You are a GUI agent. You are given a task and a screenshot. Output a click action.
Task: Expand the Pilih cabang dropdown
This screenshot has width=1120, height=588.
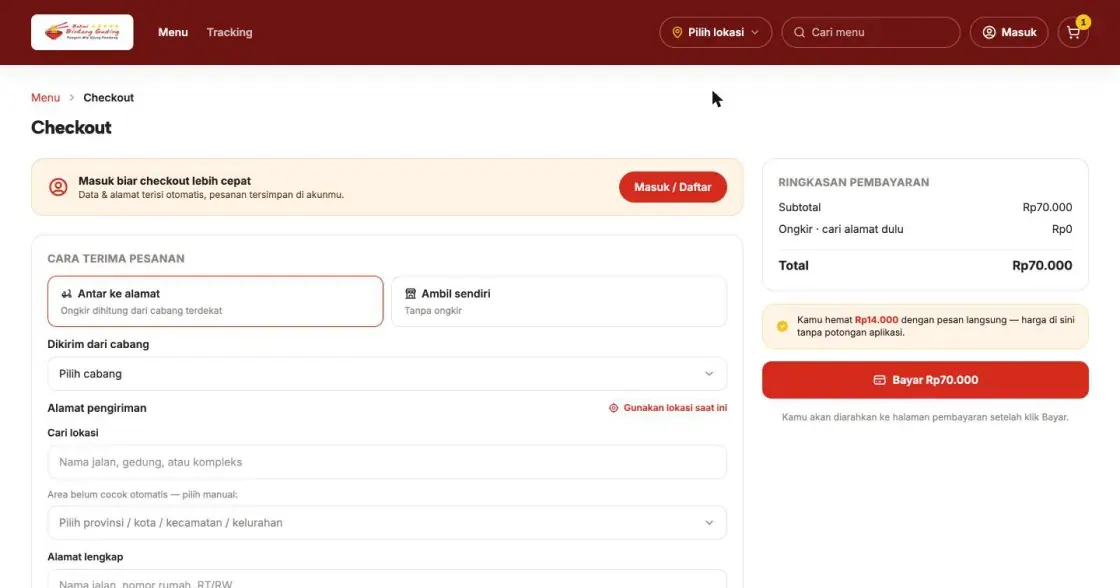click(x=387, y=374)
